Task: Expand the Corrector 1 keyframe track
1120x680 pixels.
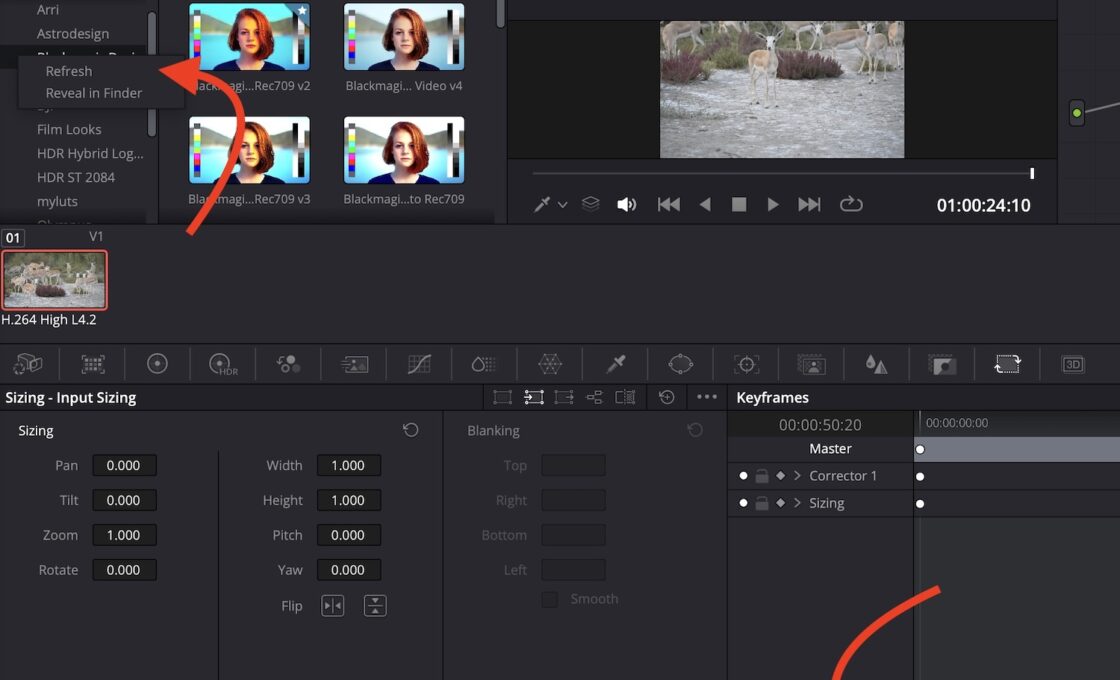Action: coord(797,476)
